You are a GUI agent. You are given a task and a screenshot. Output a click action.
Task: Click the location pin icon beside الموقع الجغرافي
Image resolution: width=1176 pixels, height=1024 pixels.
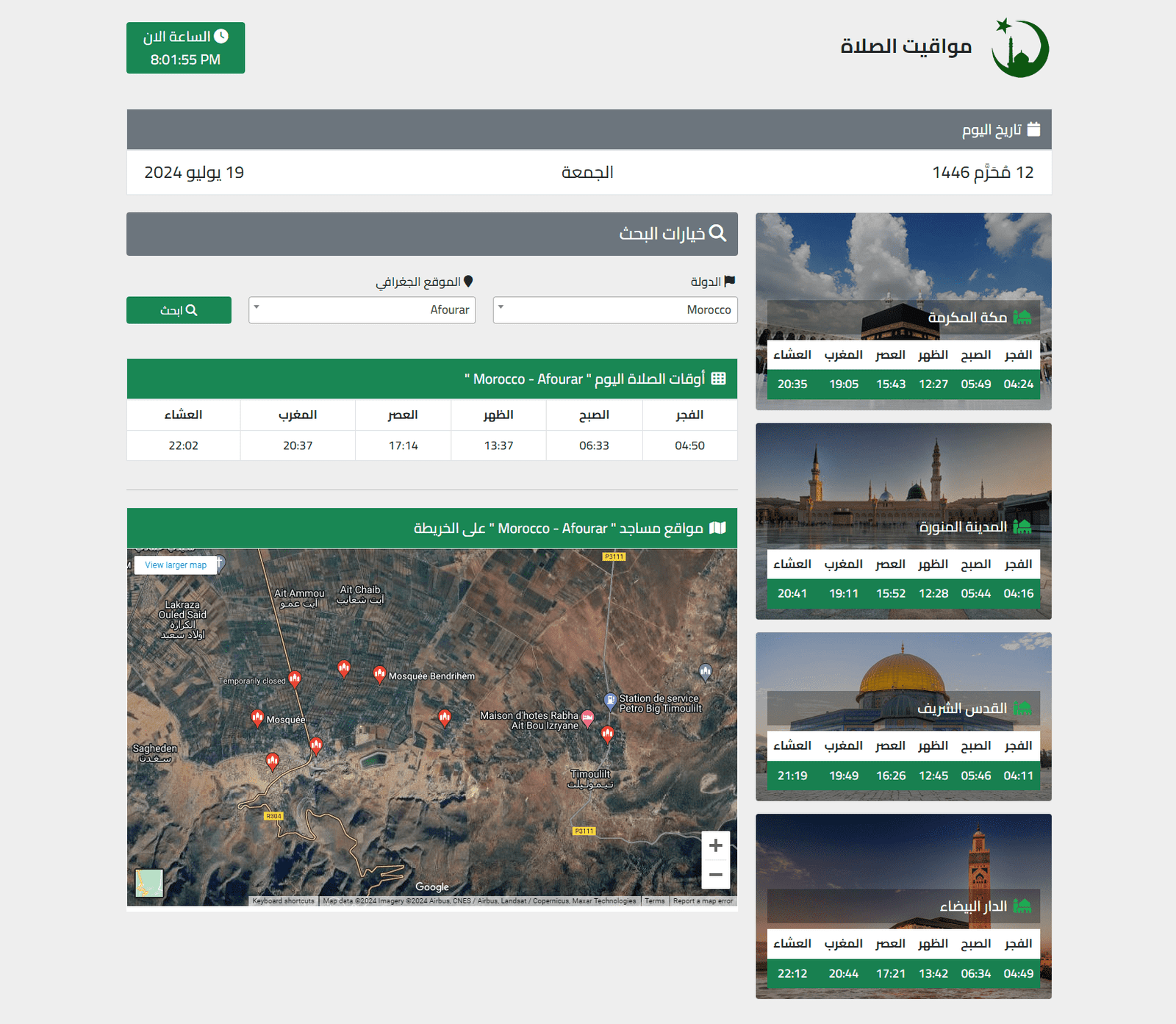pyautogui.click(x=468, y=282)
